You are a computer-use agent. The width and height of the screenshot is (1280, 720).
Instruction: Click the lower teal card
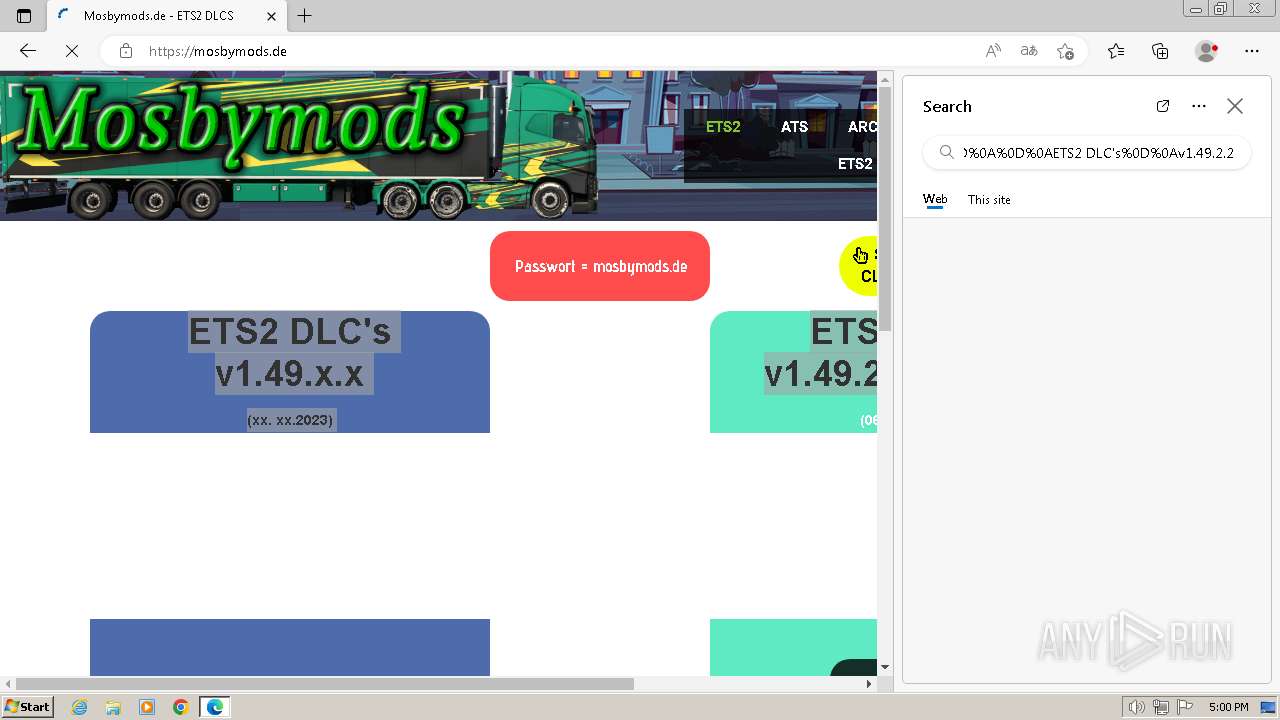coord(793,647)
